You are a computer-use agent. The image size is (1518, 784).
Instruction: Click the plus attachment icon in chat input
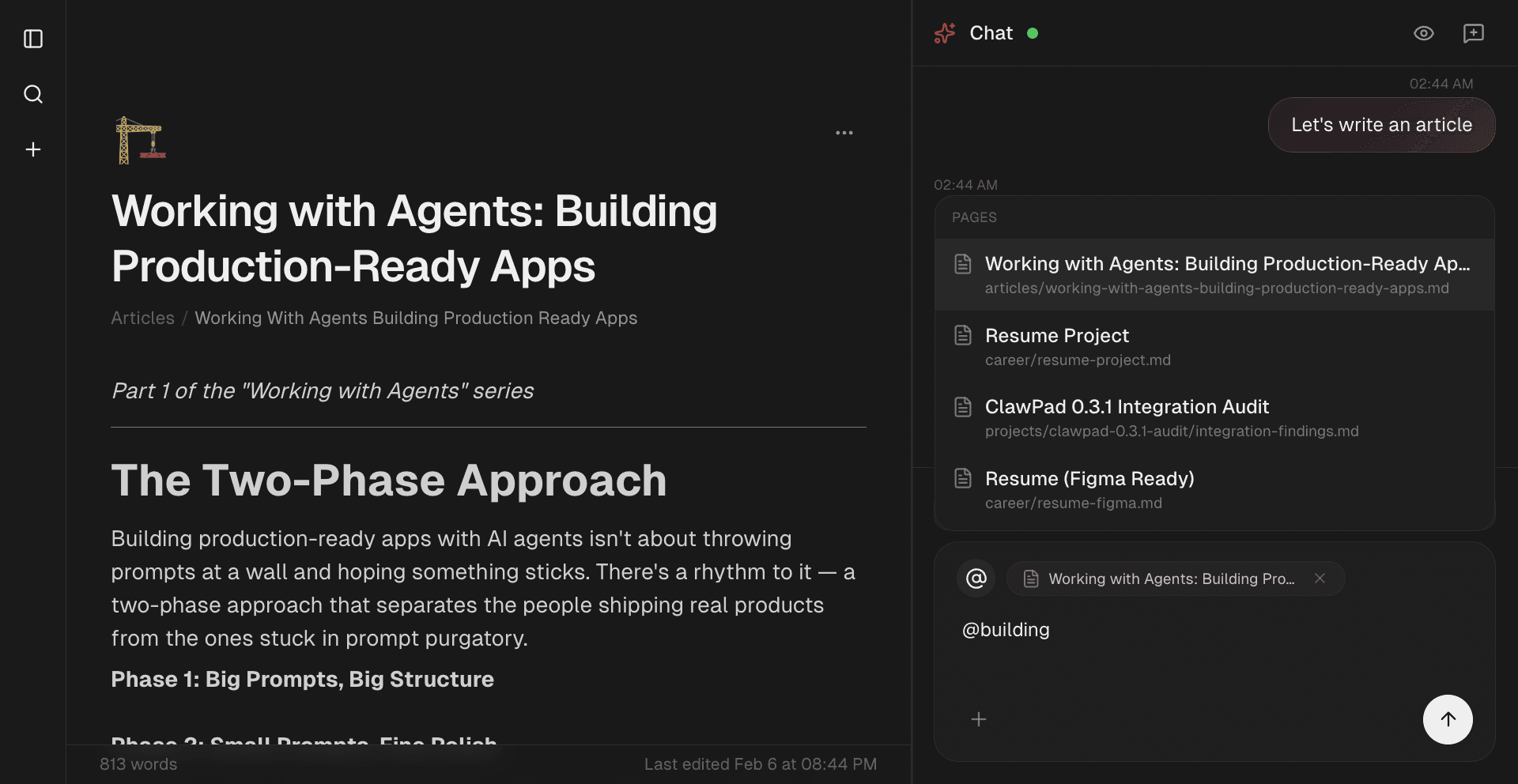[978, 719]
